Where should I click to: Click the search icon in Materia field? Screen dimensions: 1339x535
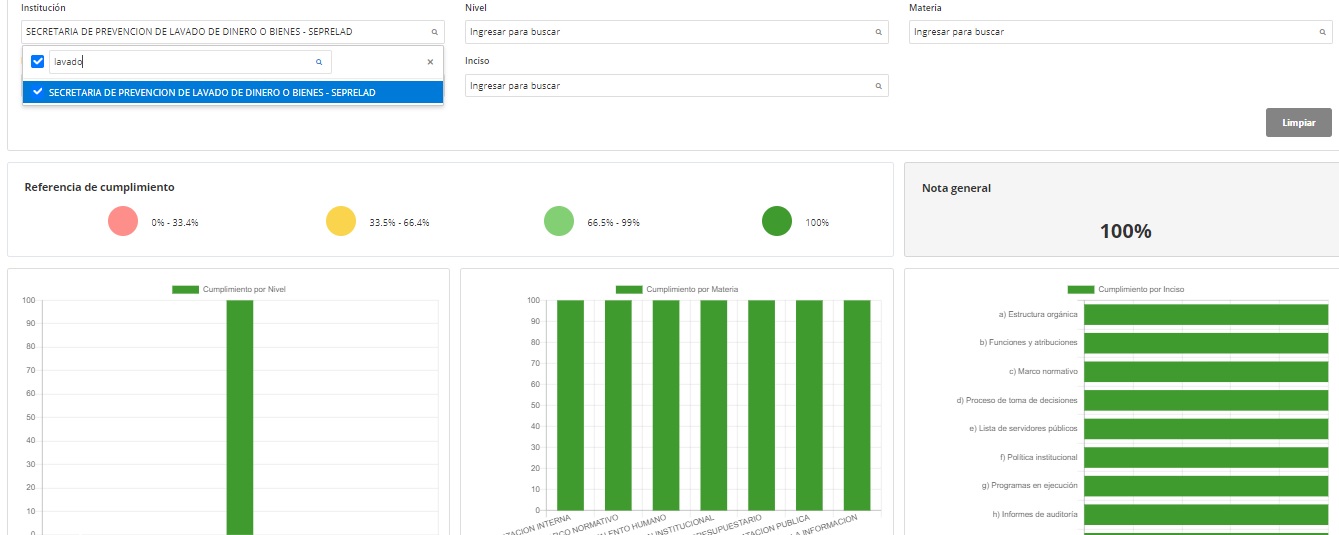tap(1323, 32)
